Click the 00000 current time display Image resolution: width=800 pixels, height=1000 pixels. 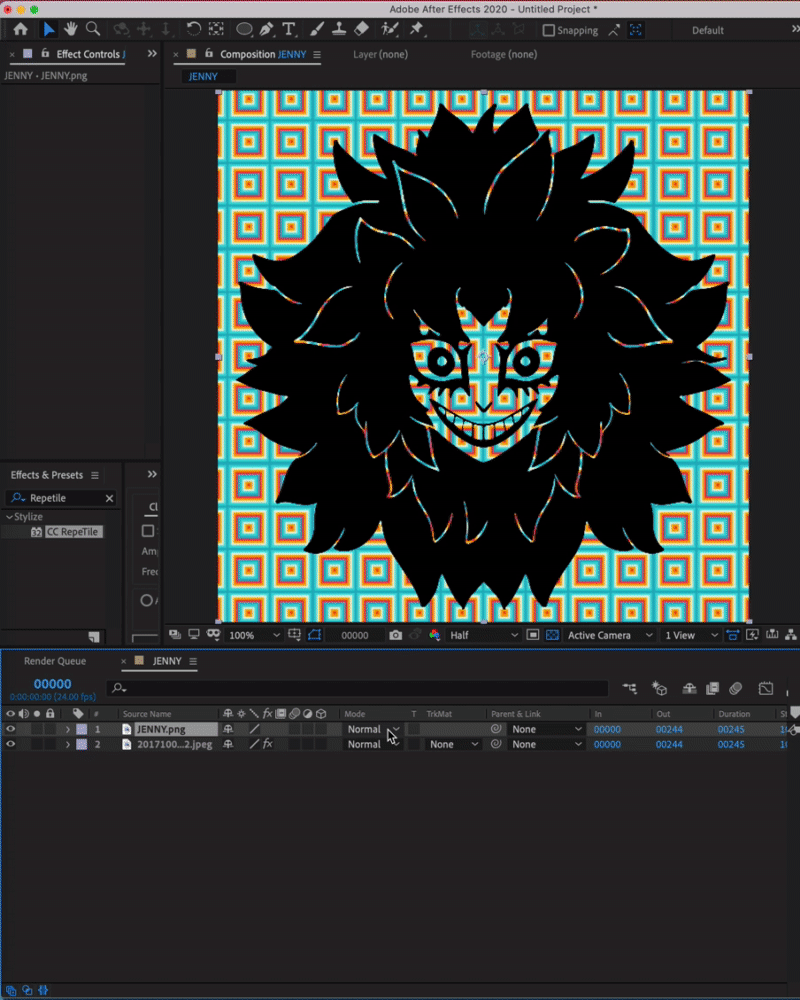pos(52,684)
